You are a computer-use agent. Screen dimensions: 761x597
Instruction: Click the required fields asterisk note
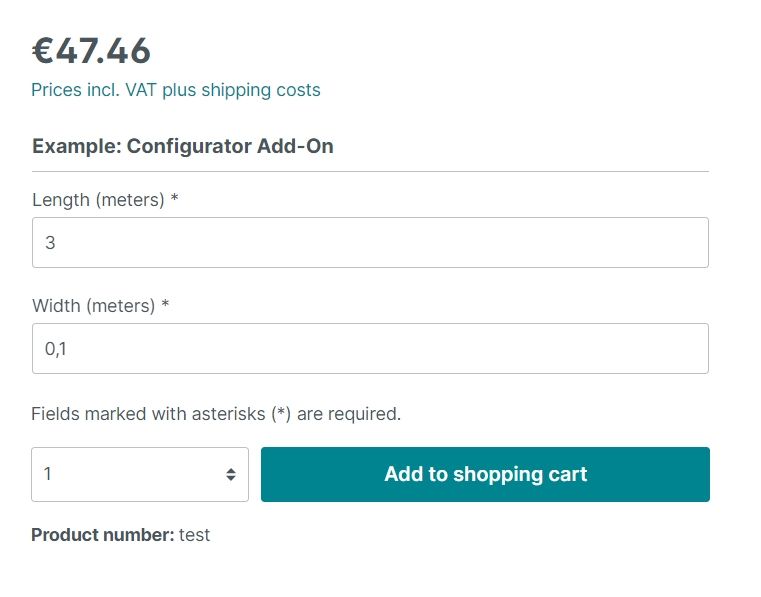tap(216, 413)
